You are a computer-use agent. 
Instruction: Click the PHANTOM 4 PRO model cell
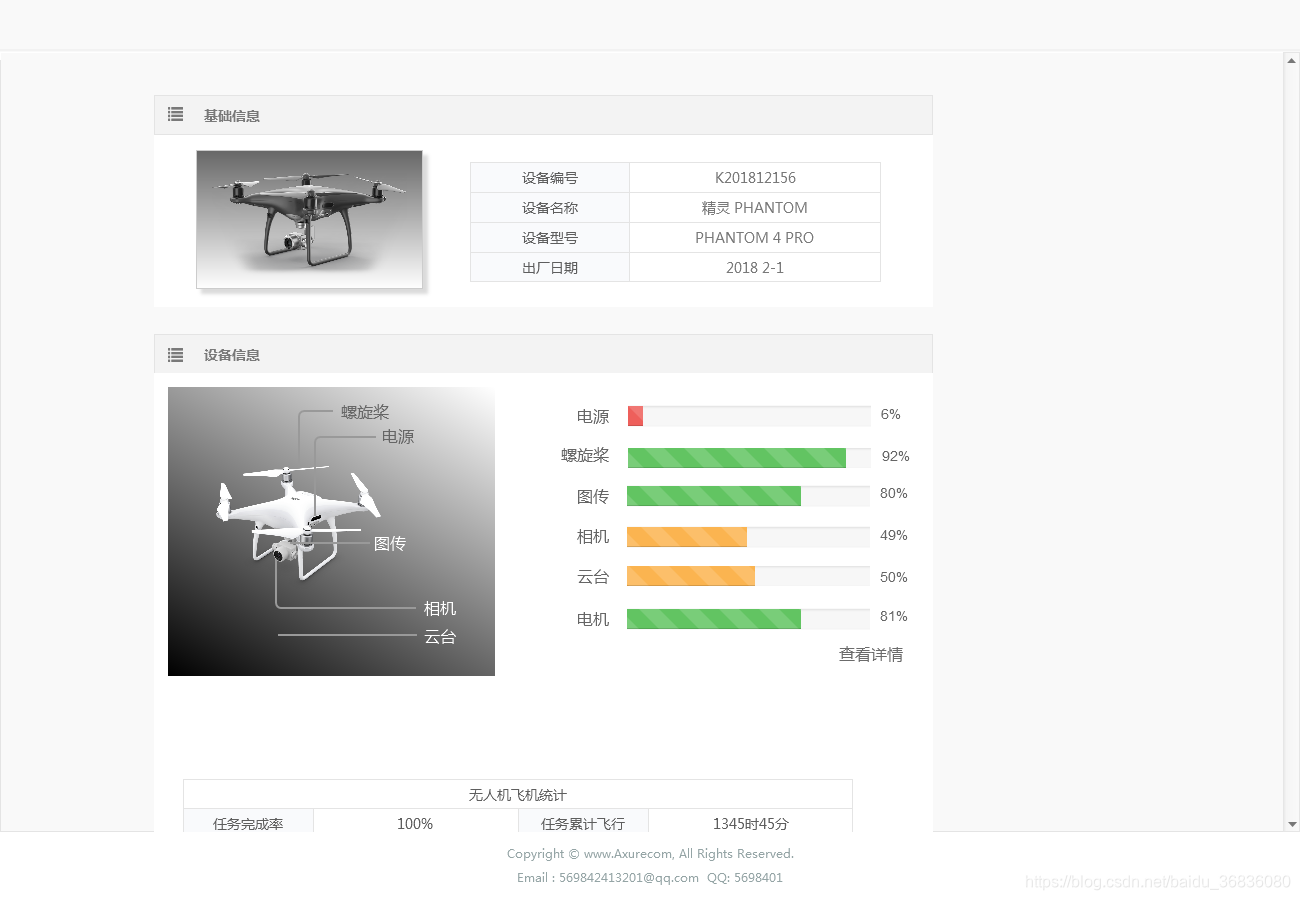755,238
